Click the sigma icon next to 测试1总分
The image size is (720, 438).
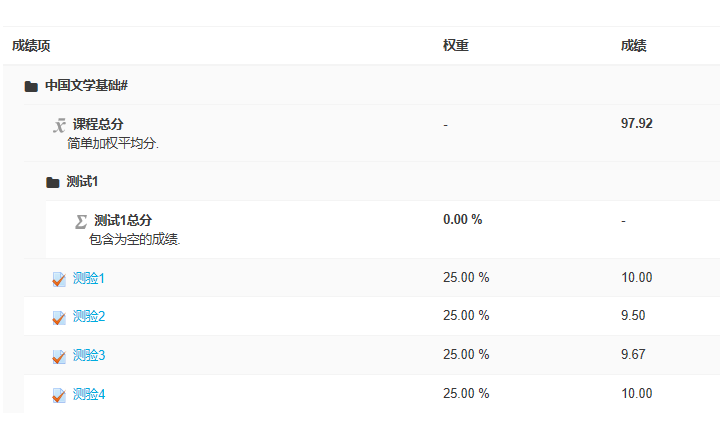tap(81, 221)
